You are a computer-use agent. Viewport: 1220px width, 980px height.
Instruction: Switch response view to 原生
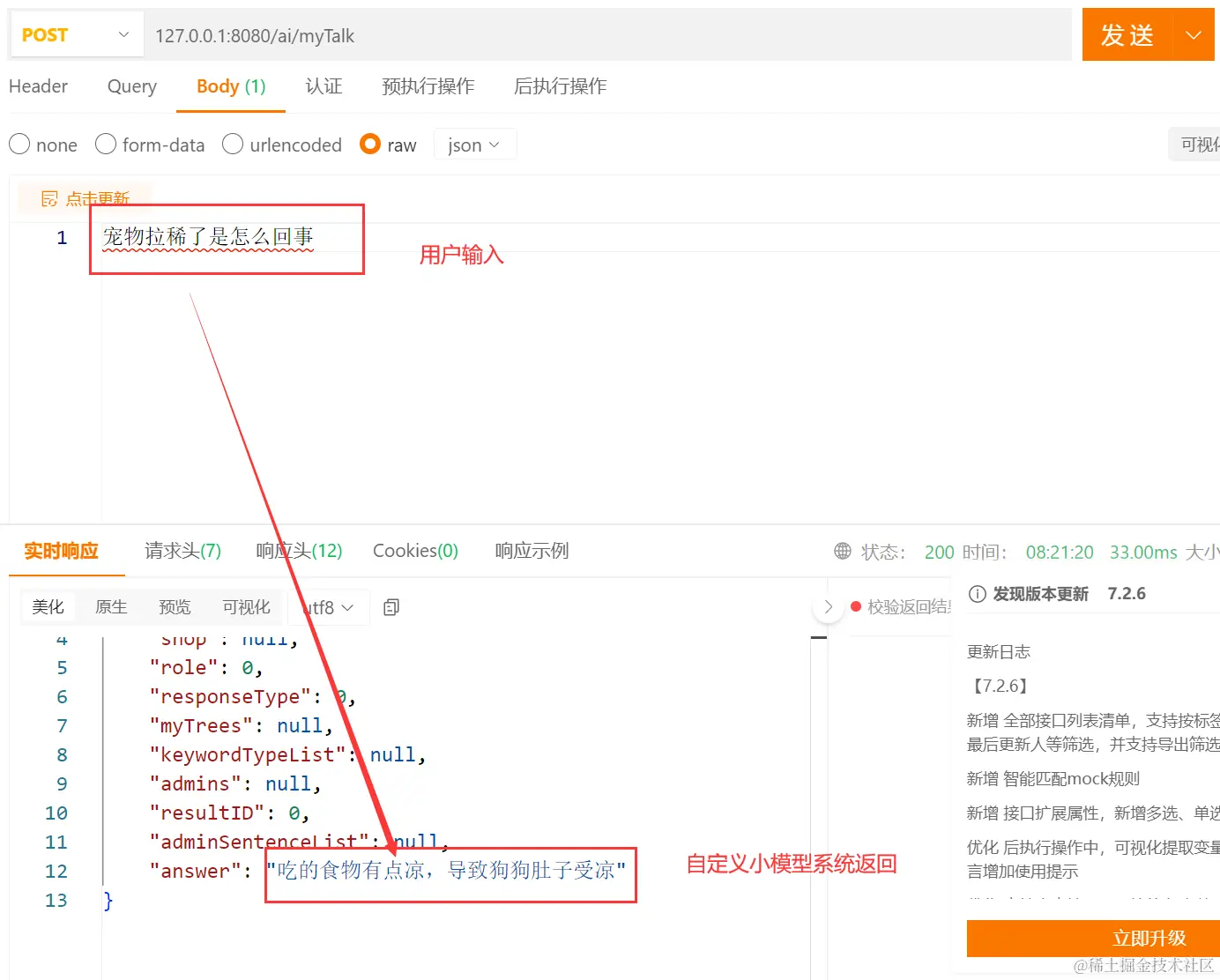(111, 606)
